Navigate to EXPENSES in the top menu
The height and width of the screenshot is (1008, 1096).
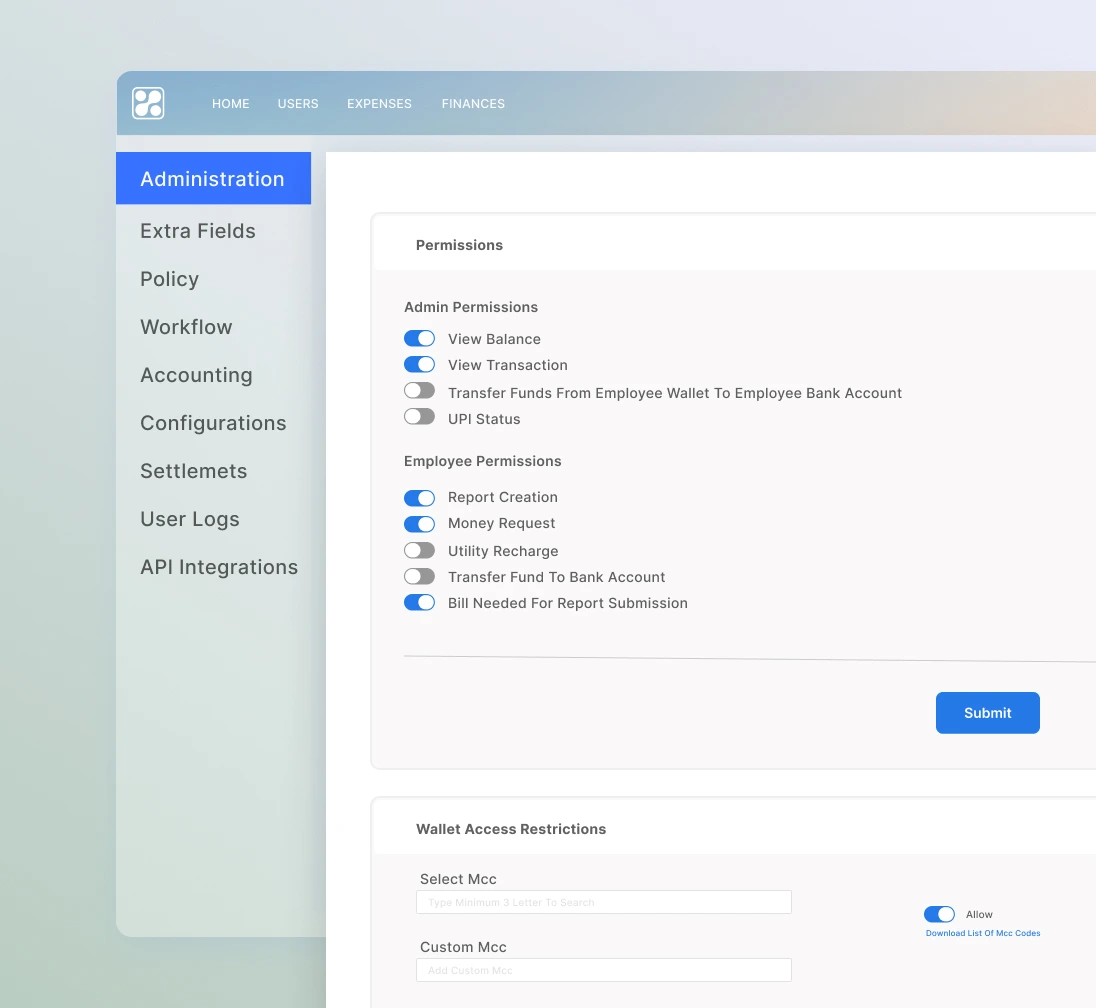tap(379, 103)
